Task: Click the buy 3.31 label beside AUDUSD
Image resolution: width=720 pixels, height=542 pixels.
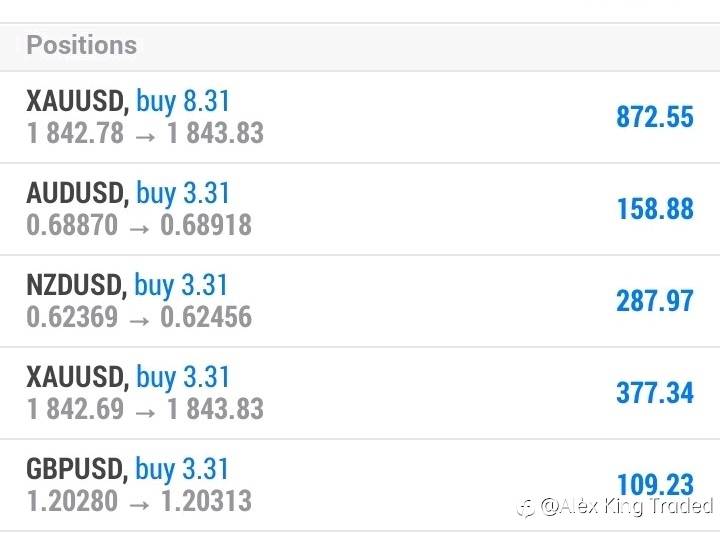Action: (x=183, y=193)
